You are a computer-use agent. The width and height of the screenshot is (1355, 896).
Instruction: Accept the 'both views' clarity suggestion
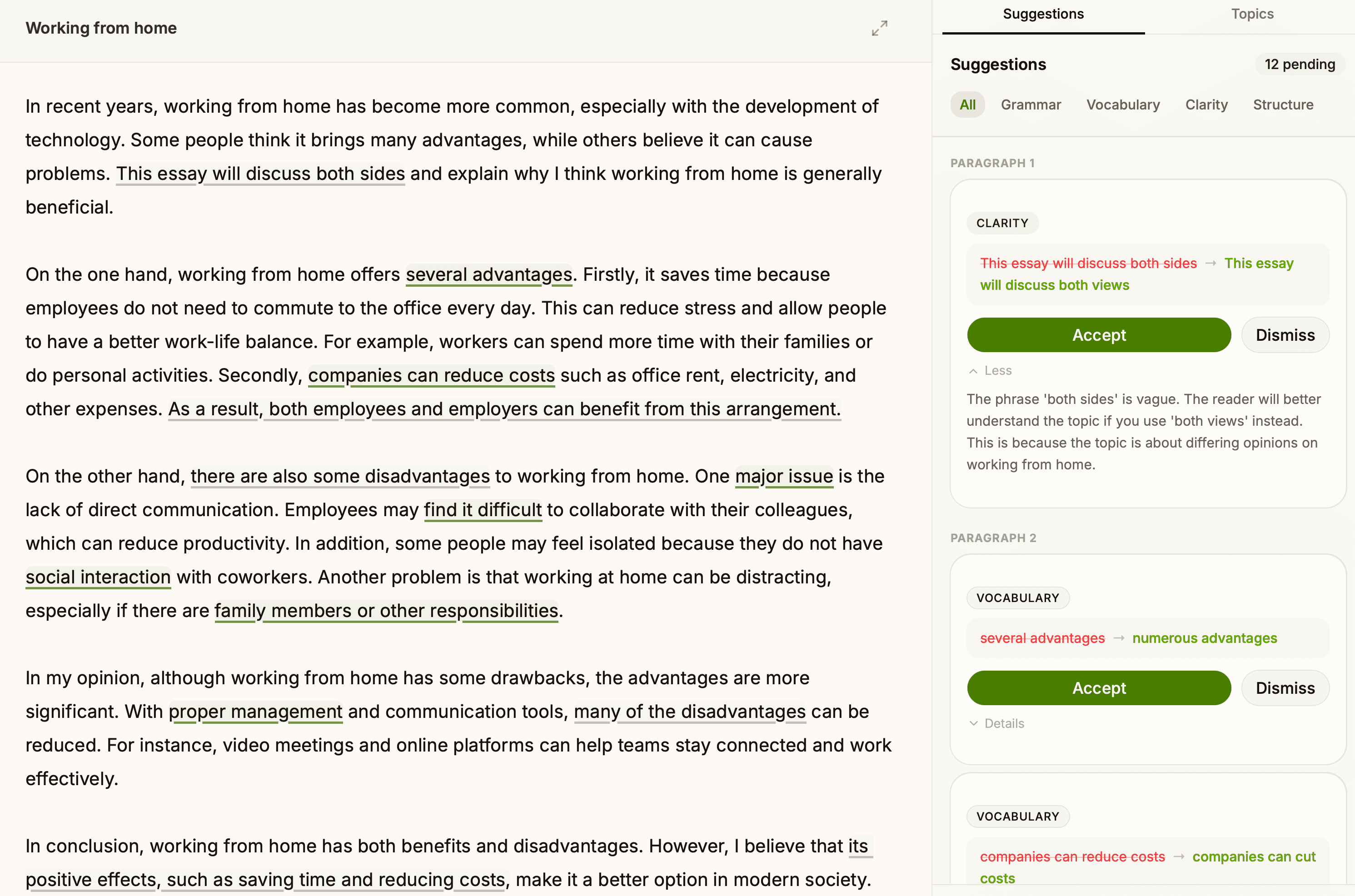pyautogui.click(x=1098, y=335)
